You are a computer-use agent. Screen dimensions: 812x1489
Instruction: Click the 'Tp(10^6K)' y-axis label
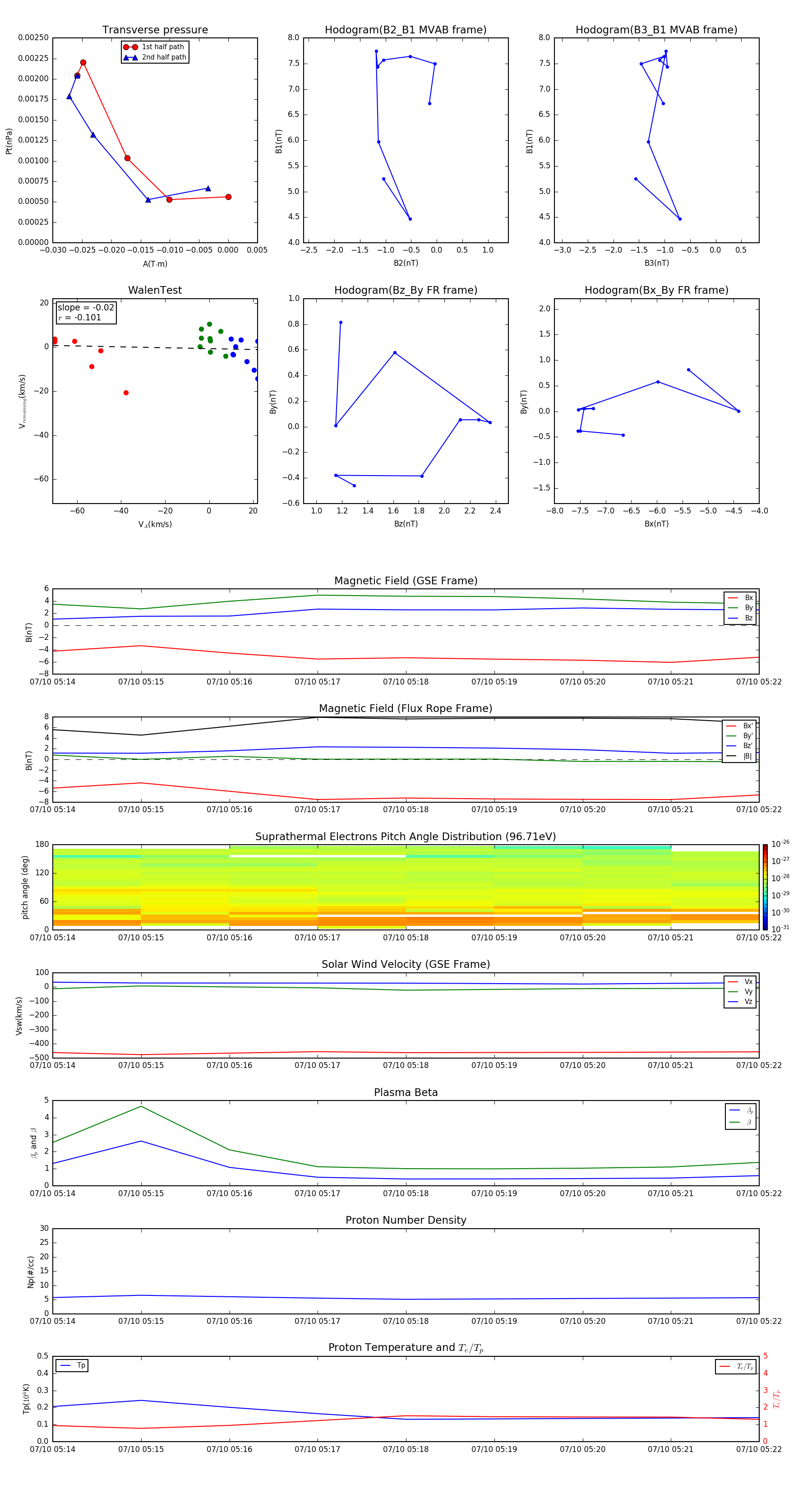(26, 1399)
